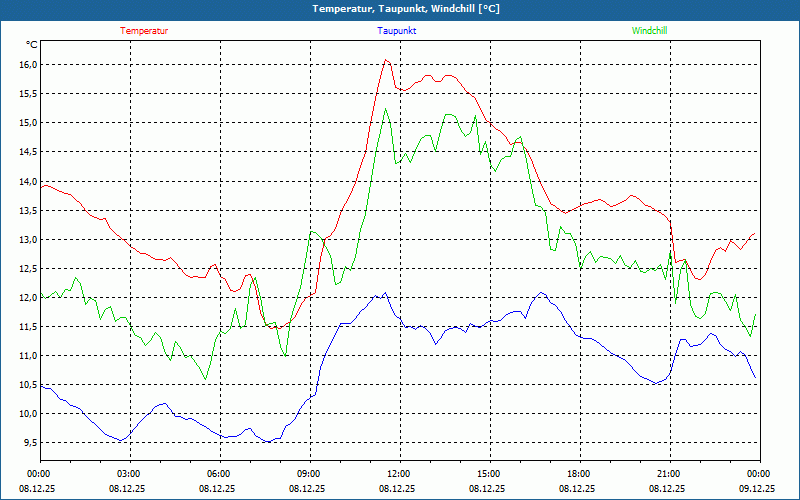This screenshot has height=500, width=800.
Task: Click the green Windchill legend label
Action: point(649,31)
